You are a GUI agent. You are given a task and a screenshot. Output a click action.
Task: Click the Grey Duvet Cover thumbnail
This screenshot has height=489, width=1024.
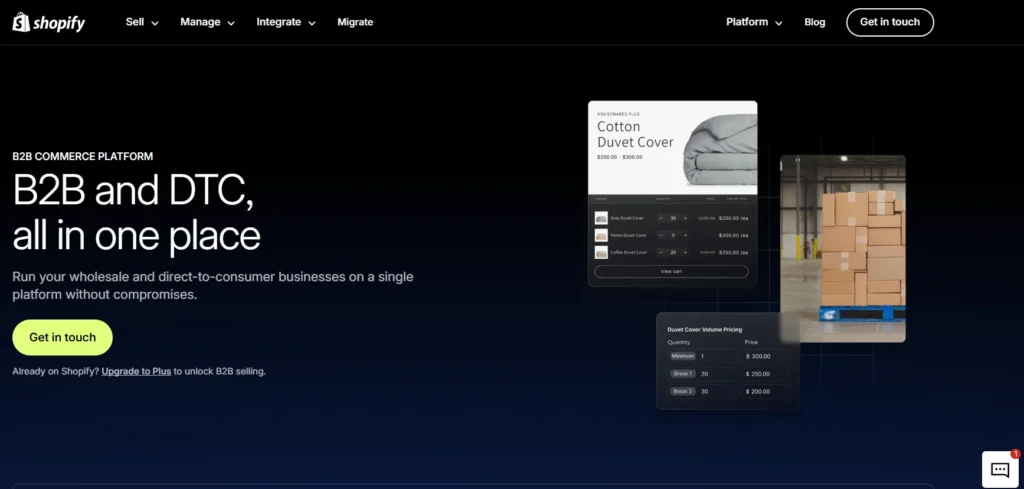[601, 218]
